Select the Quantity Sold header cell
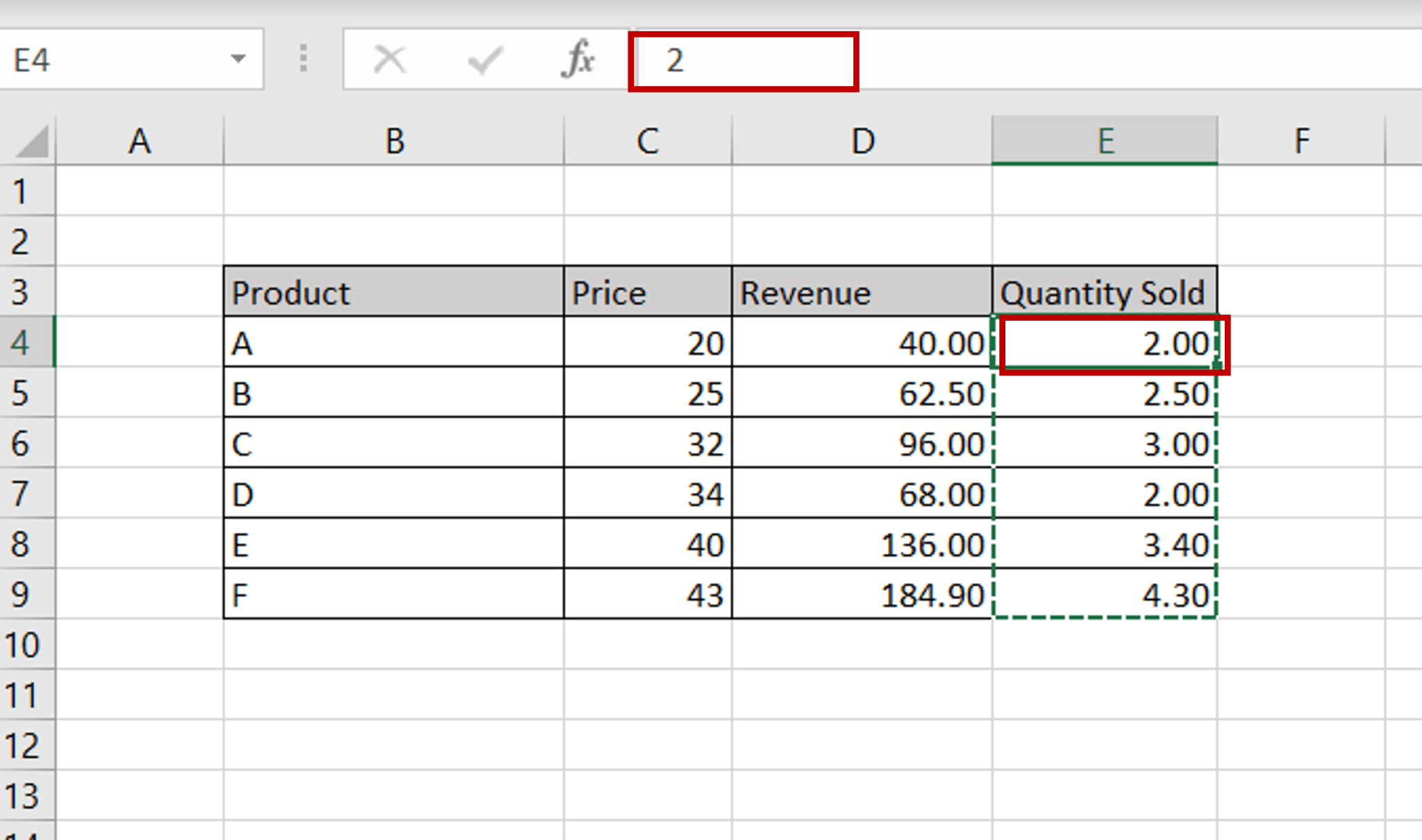Image resolution: width=1422 pixels, height=840 pixels. click(1105, 292)
